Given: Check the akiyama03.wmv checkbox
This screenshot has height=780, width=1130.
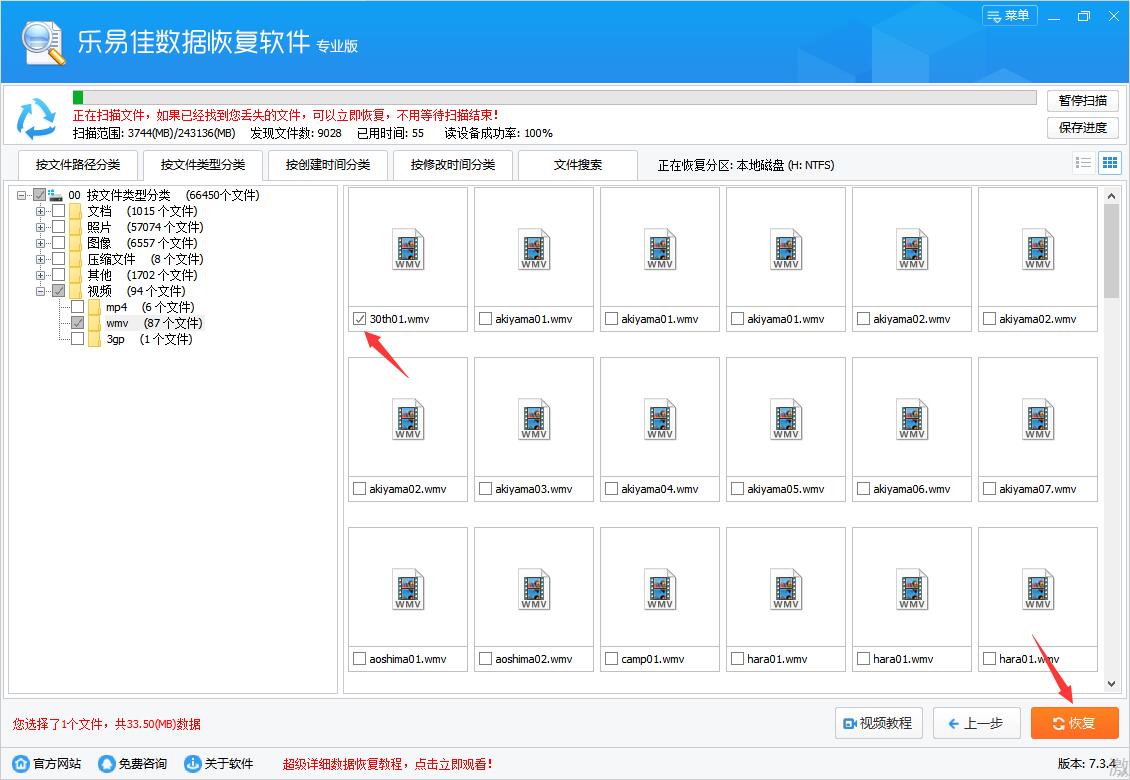Looking at the screenshot, I should tap(486, 489).
